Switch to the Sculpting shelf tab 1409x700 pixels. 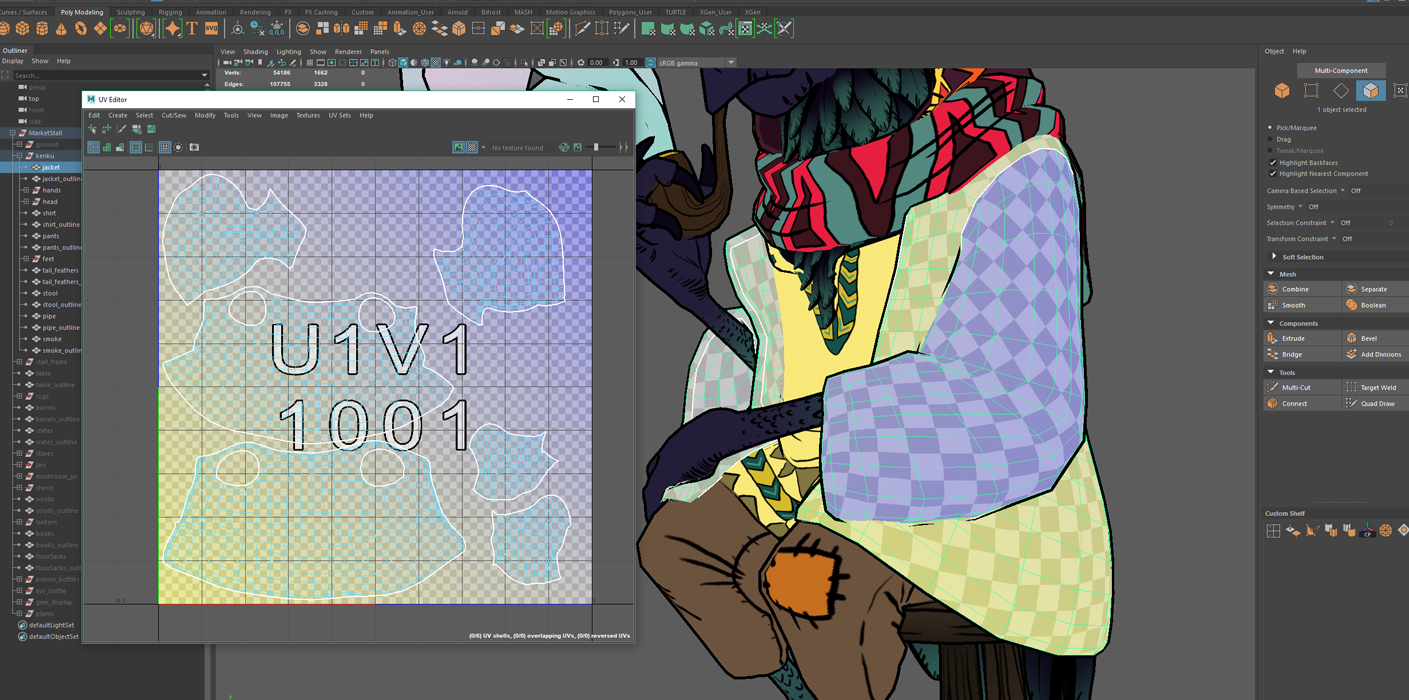tap(131, 12)
